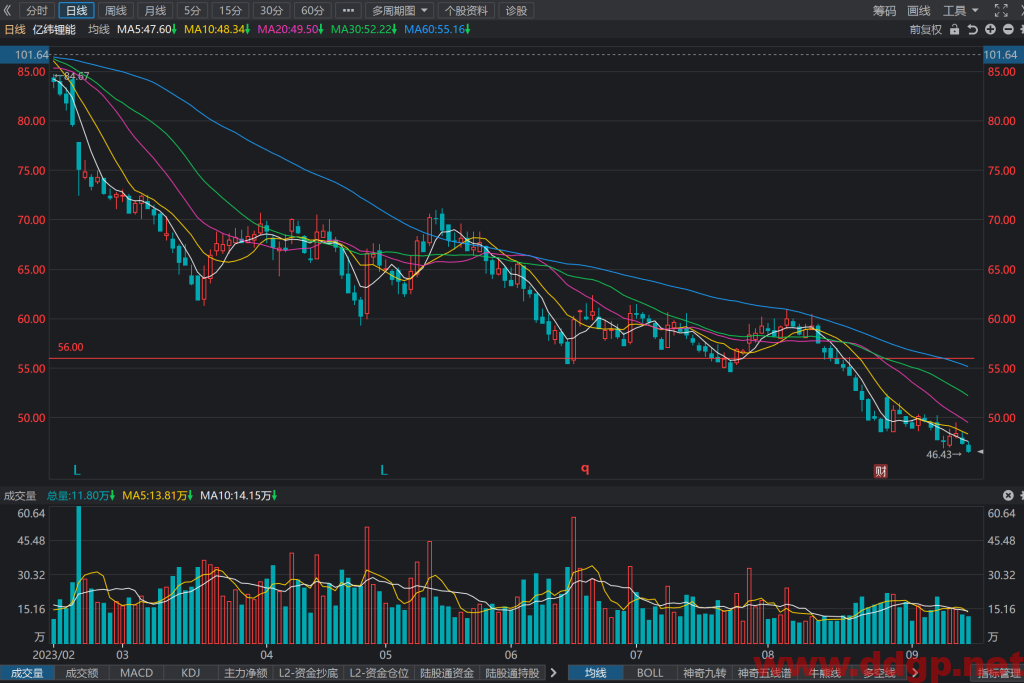
Task: Click the 56.00 horizontal price line label
Action: point(71,347)
